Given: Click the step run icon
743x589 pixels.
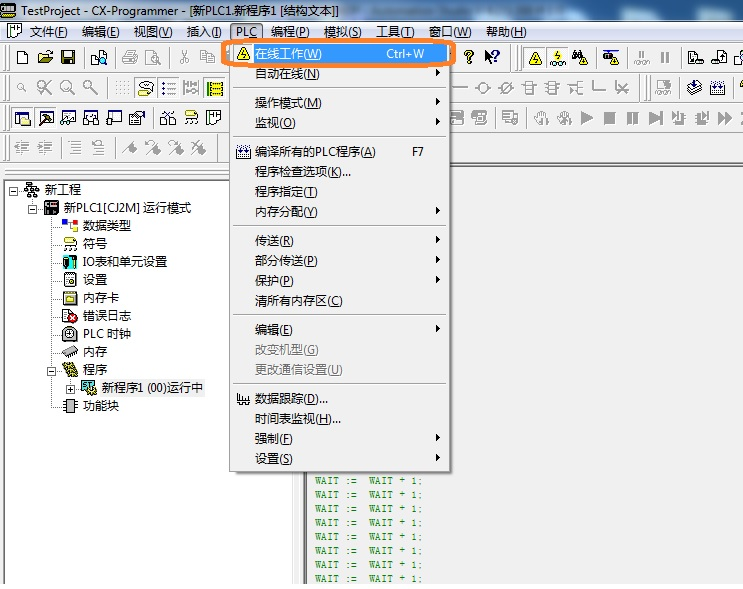Looking at the screenshot, I should (655, 118).
